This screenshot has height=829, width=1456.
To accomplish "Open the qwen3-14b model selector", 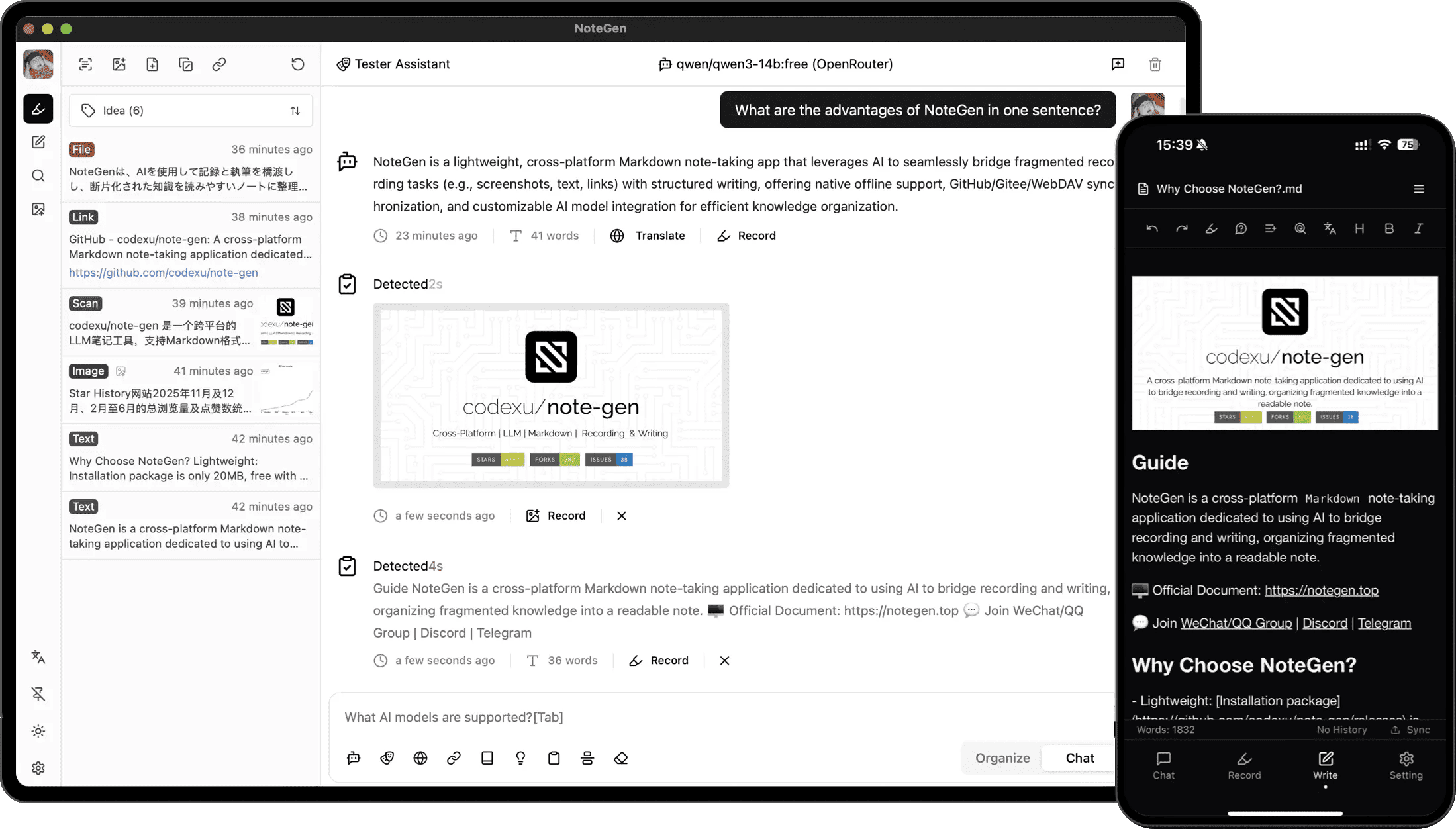I will [775, 64].
